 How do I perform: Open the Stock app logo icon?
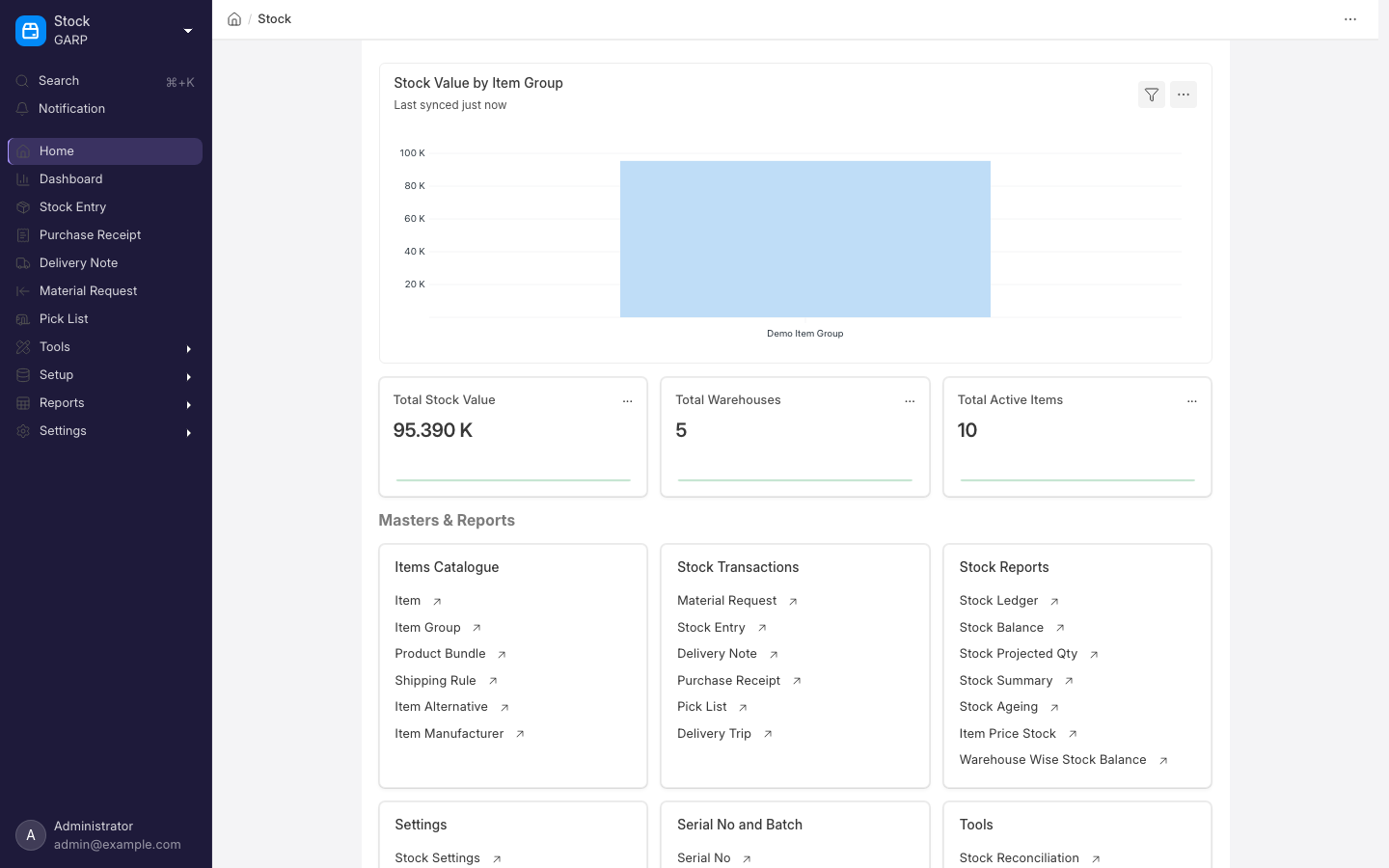click(x=31, y=31)
